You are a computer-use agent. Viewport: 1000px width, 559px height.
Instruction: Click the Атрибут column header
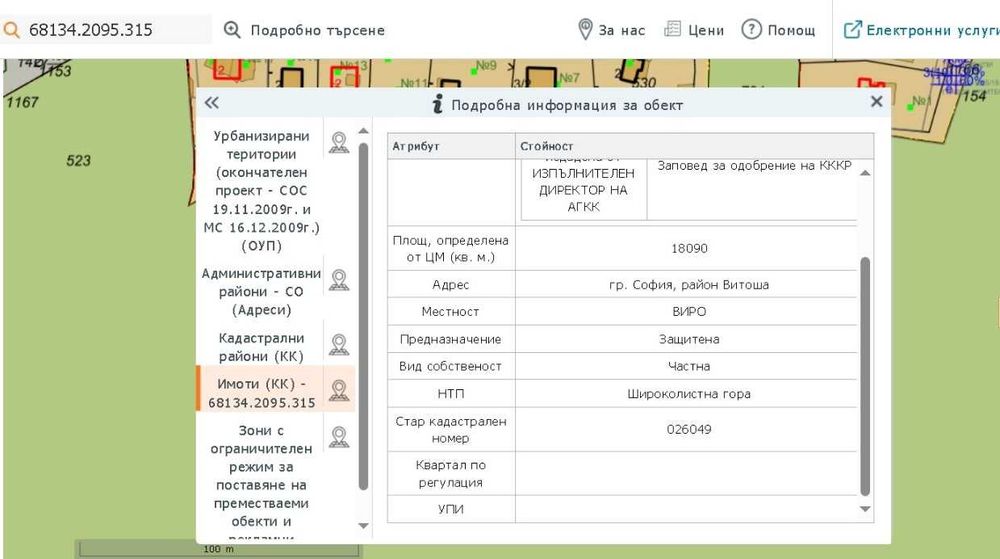tap(452, 146)
